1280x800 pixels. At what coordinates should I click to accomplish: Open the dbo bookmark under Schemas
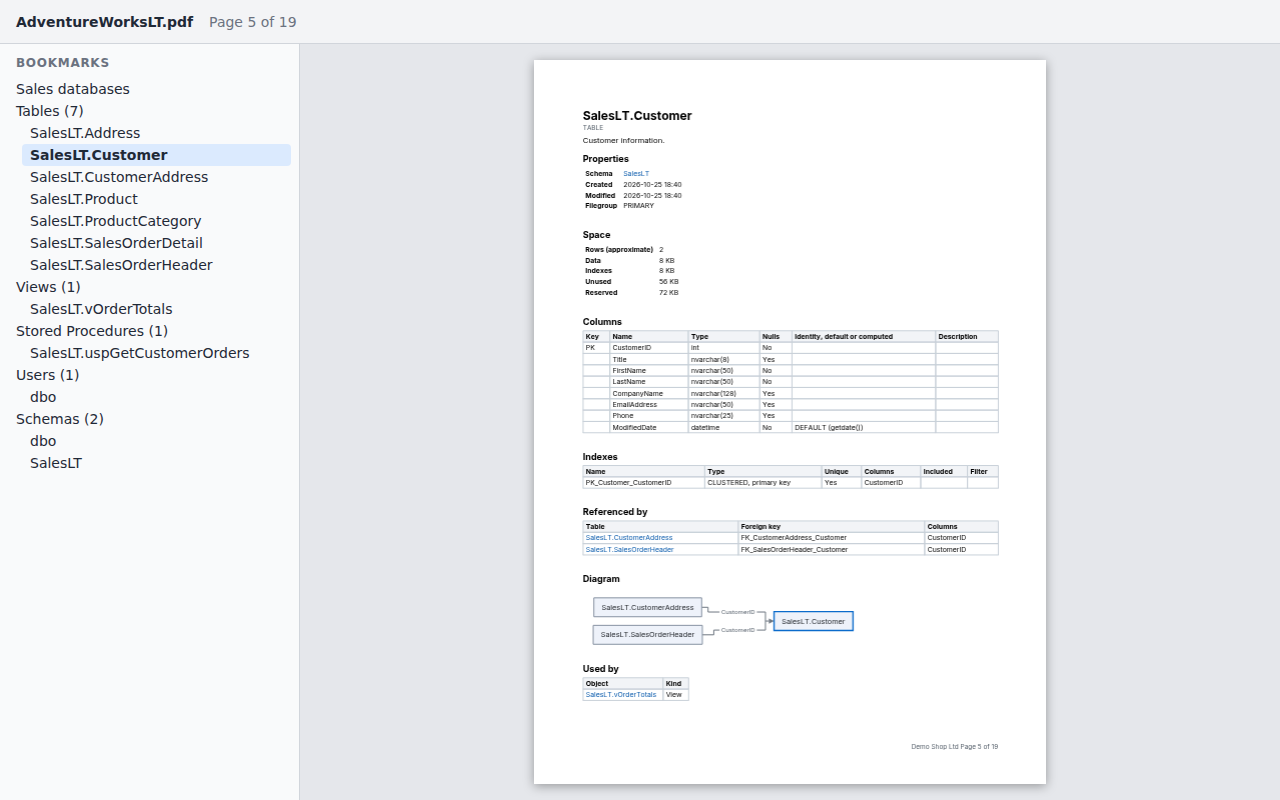click(x=43, y=441)
